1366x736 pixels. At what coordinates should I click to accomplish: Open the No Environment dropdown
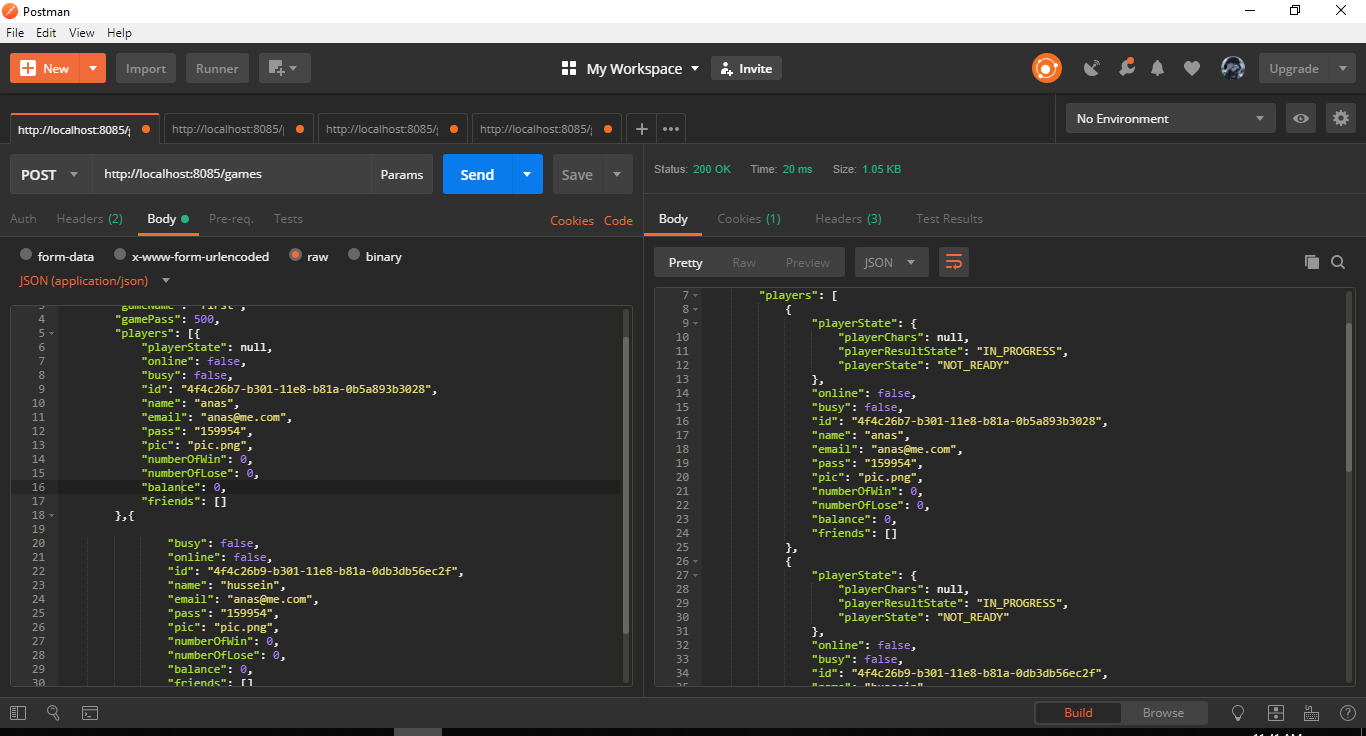click(x=1170, y=118)
